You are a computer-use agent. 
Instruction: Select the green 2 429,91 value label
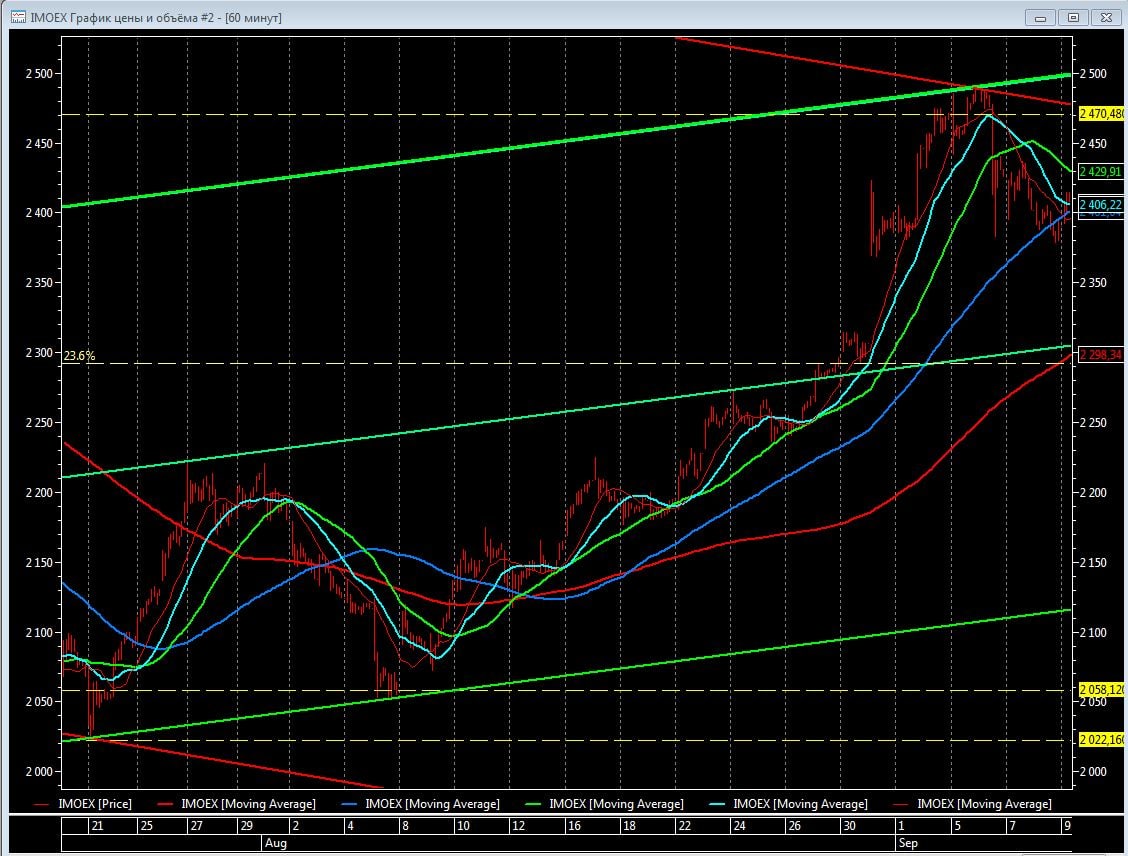coord(1102,172)
